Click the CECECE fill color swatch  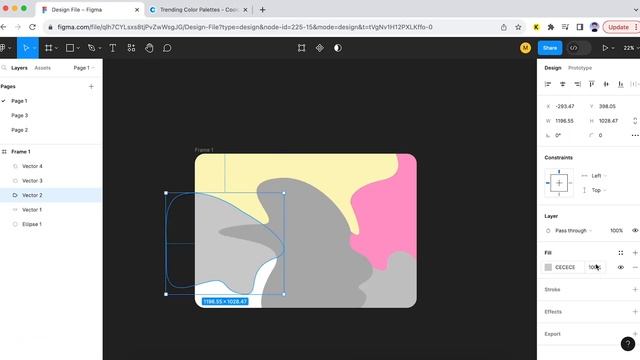pyautogui.click(x=548, y=267)
